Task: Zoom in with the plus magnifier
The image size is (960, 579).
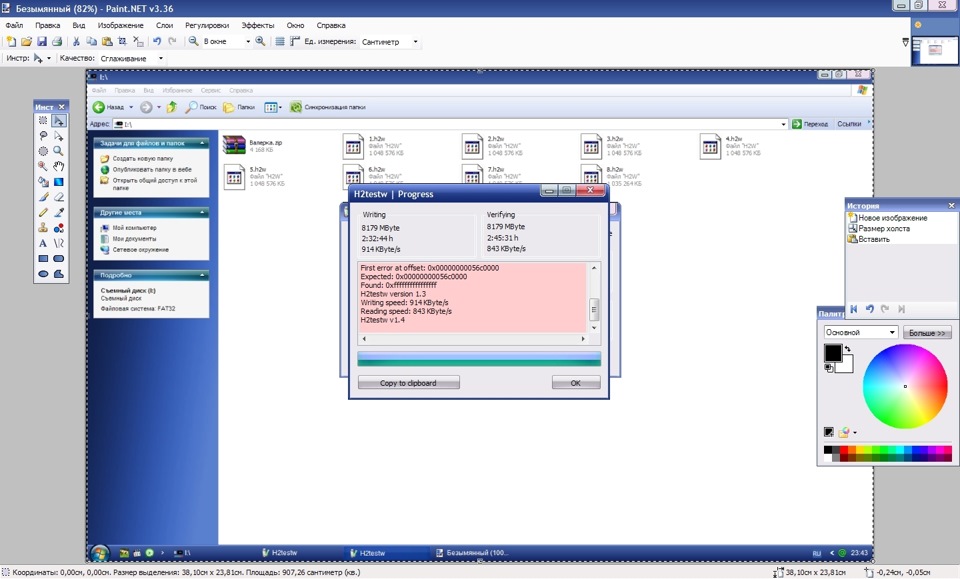Action: tap(260, 42)
